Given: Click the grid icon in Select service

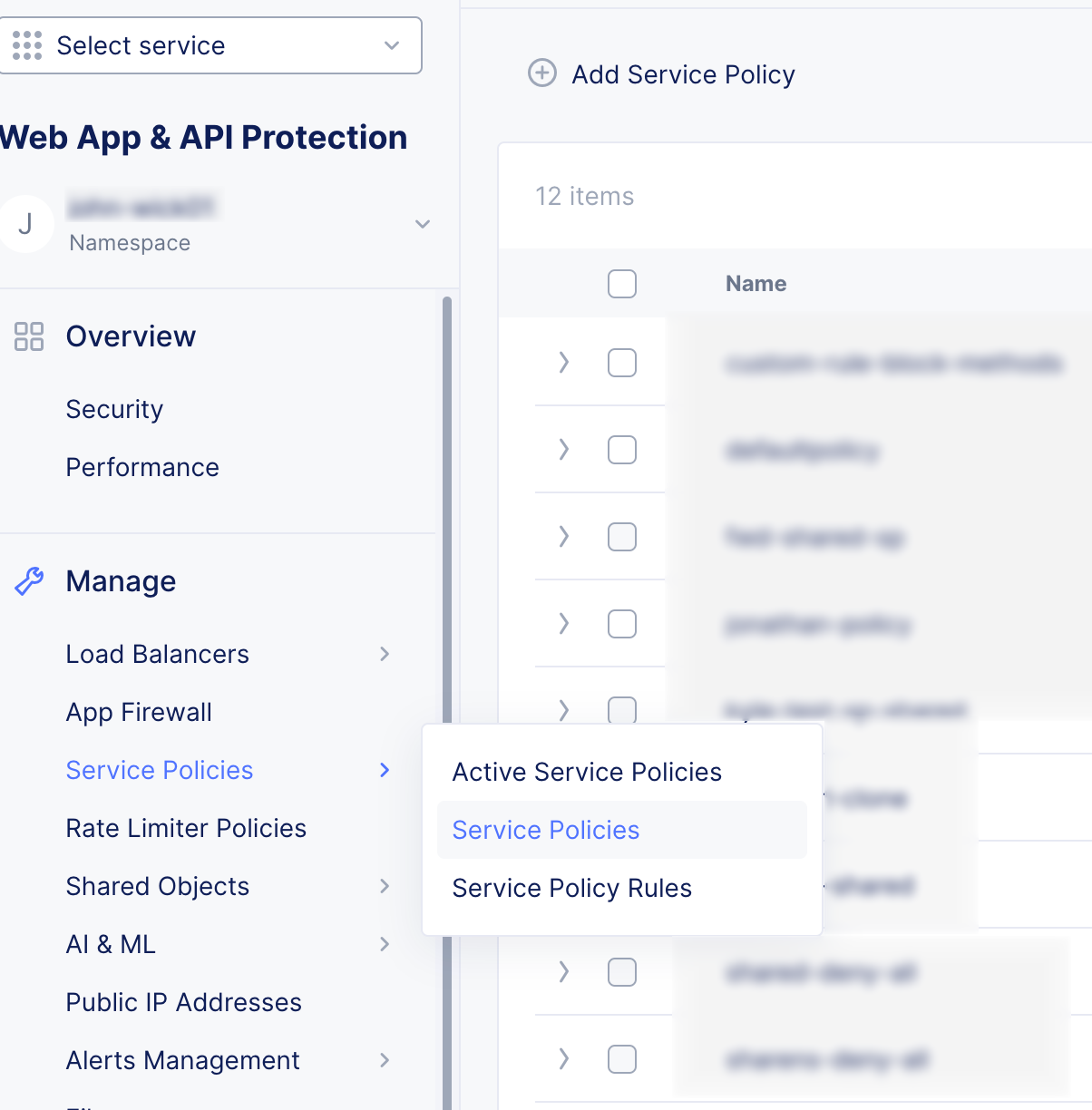Looking at the screenshot, I should pos(27,45).
